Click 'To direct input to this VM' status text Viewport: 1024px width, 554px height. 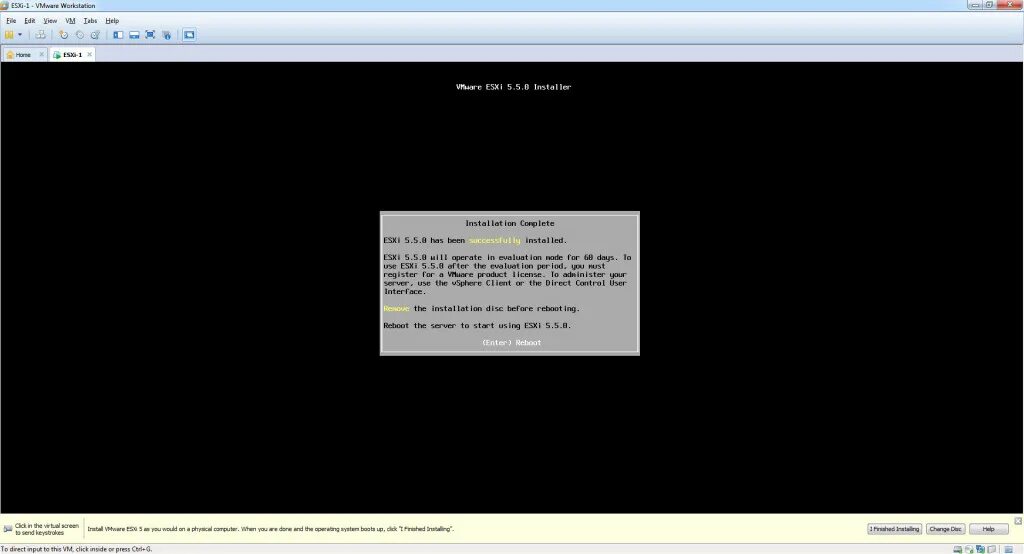pyautogui.click(x=76, y=549)
